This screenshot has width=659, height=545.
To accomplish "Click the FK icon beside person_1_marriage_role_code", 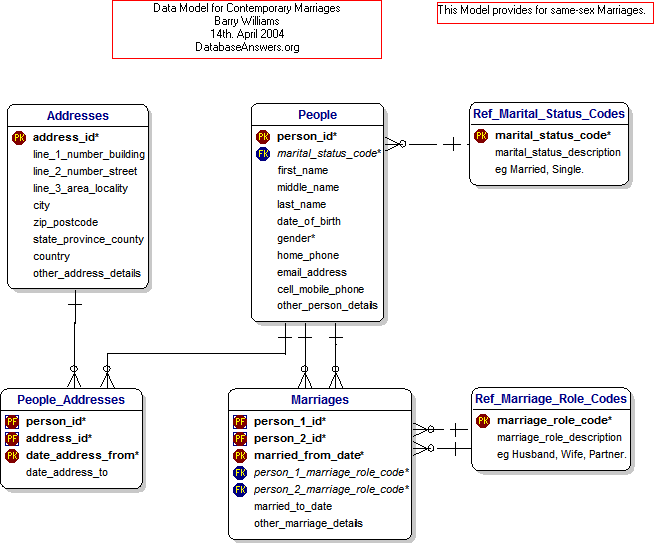I will tap(240, 473).
